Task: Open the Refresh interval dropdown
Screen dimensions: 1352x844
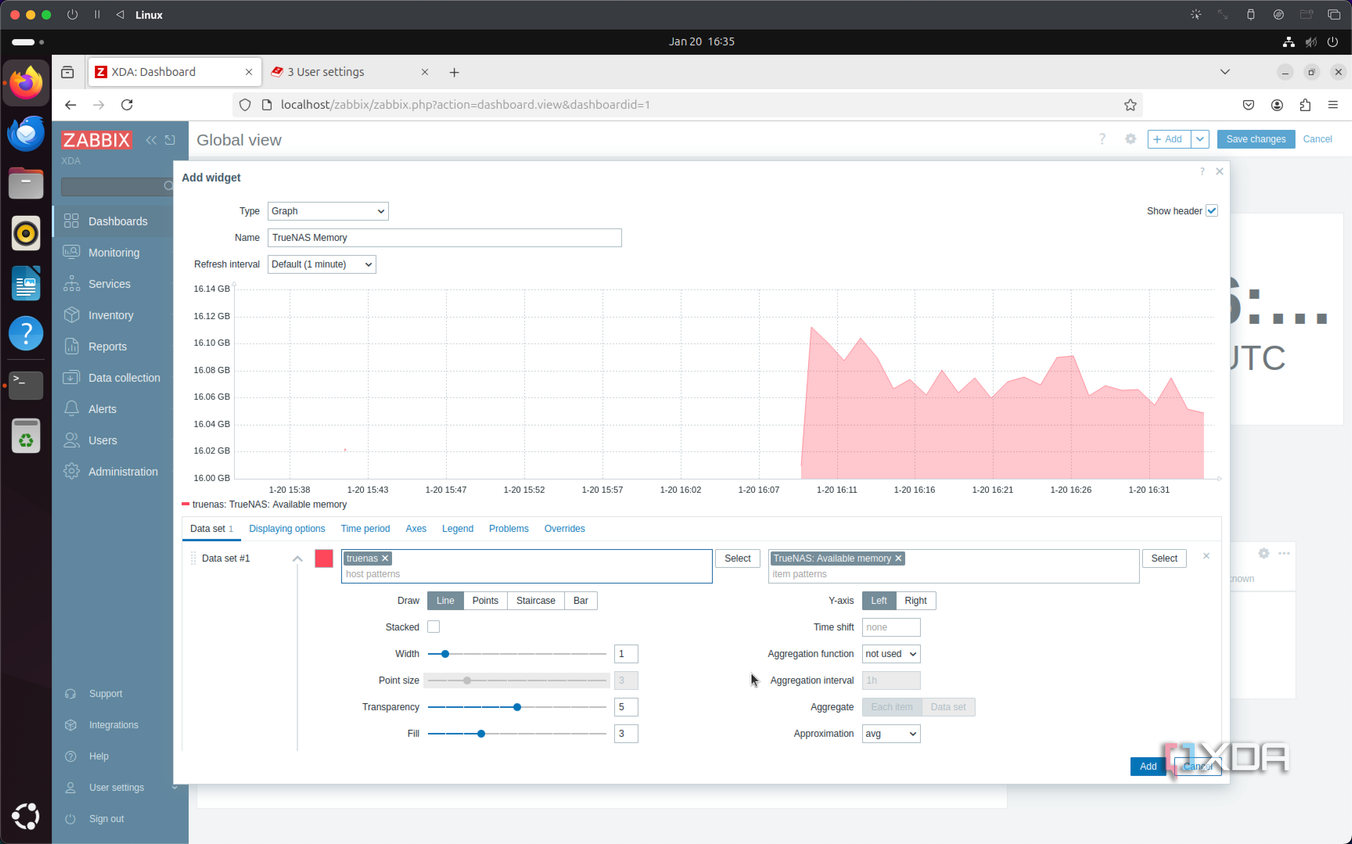Action: (322, 264)
